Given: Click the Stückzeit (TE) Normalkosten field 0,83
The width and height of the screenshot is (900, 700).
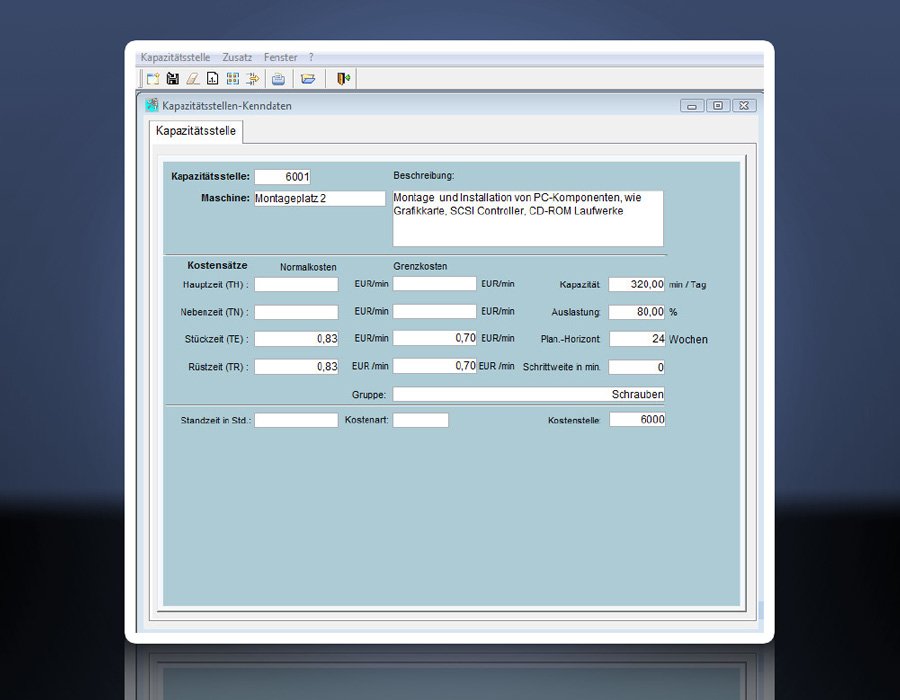Looking at the screenshot, I should [296, 339].
